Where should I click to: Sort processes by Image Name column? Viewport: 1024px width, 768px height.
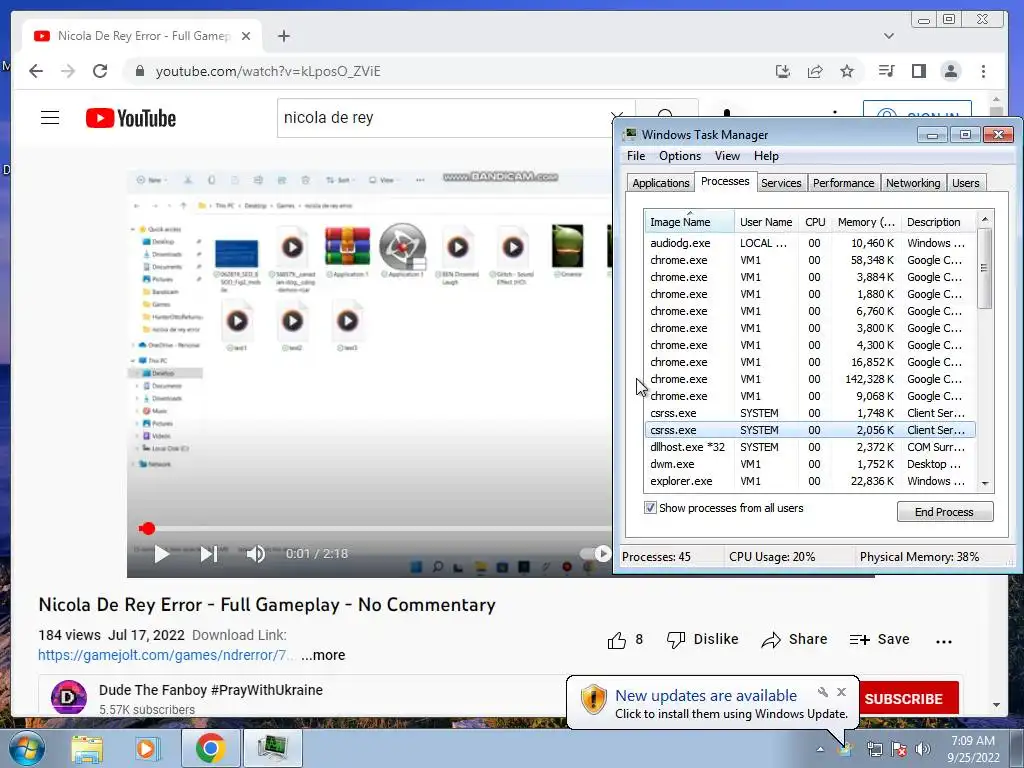[x=689, y=222]
